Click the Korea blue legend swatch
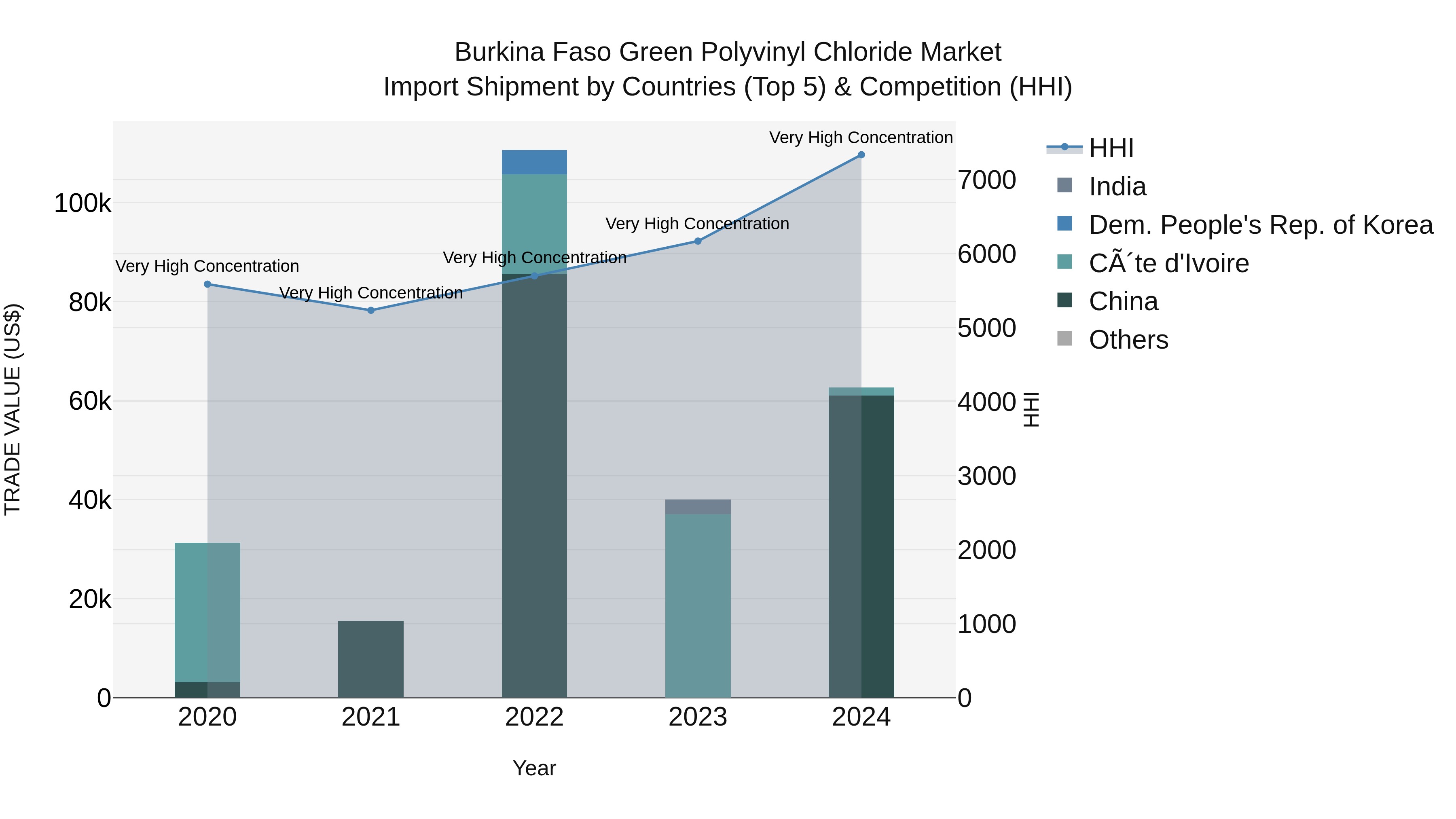 click(x=1064, y=223)
